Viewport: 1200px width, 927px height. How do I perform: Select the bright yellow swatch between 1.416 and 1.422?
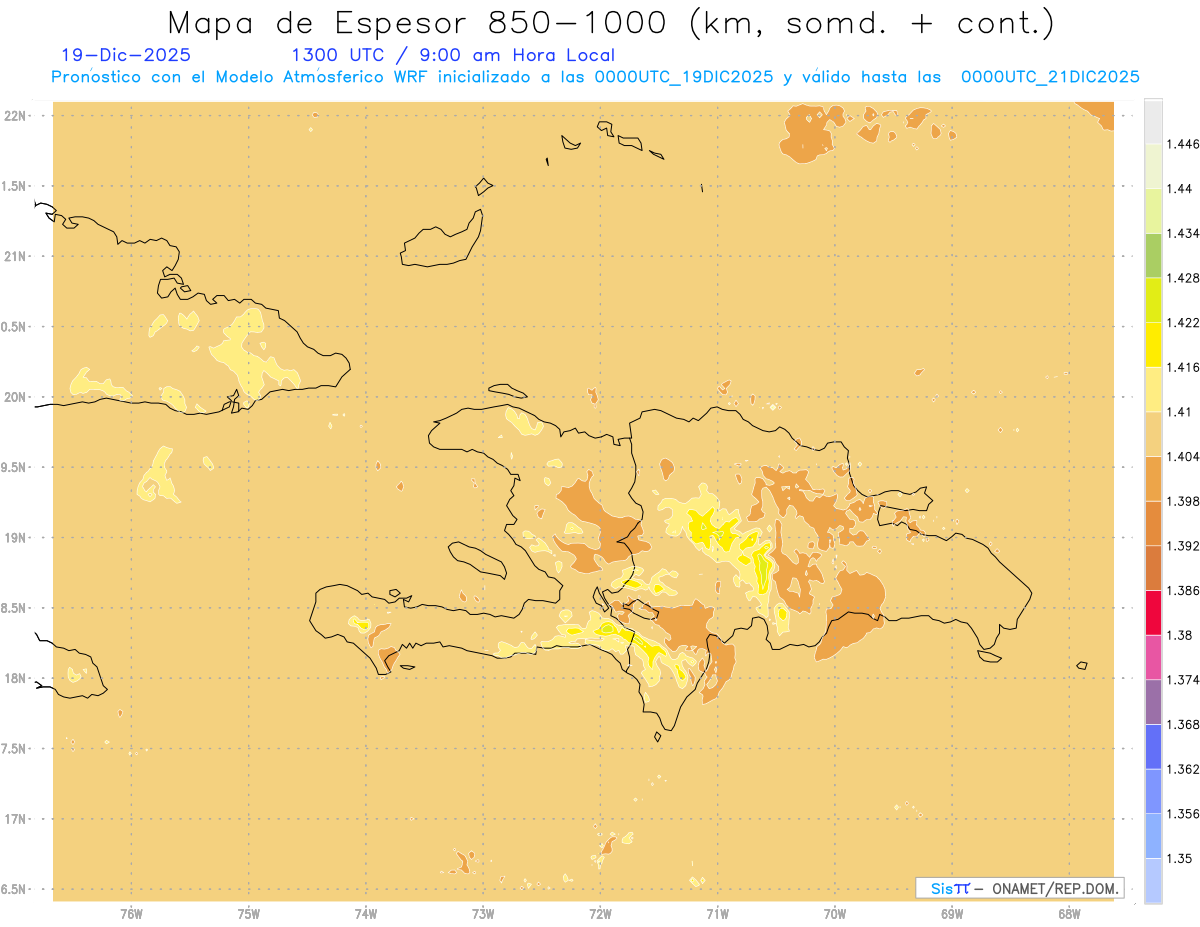coord(1153,344)
